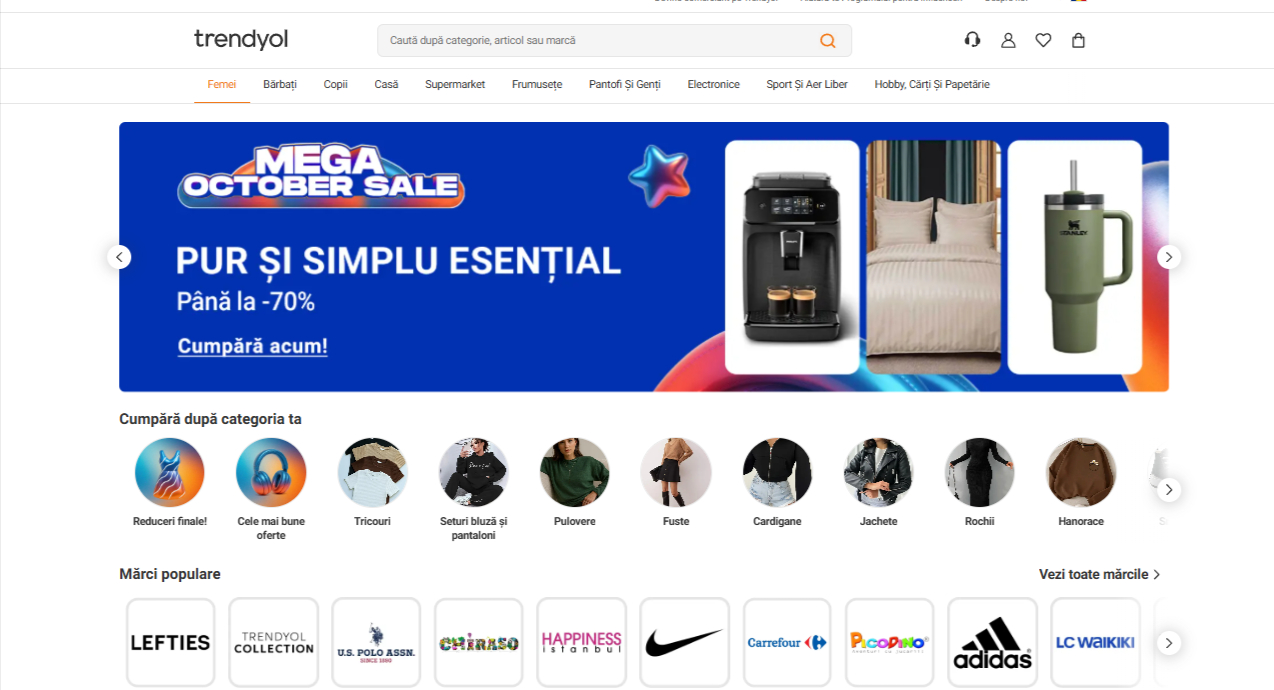
Task: Open the Supermarket menu item
Action: click(455, 84)
